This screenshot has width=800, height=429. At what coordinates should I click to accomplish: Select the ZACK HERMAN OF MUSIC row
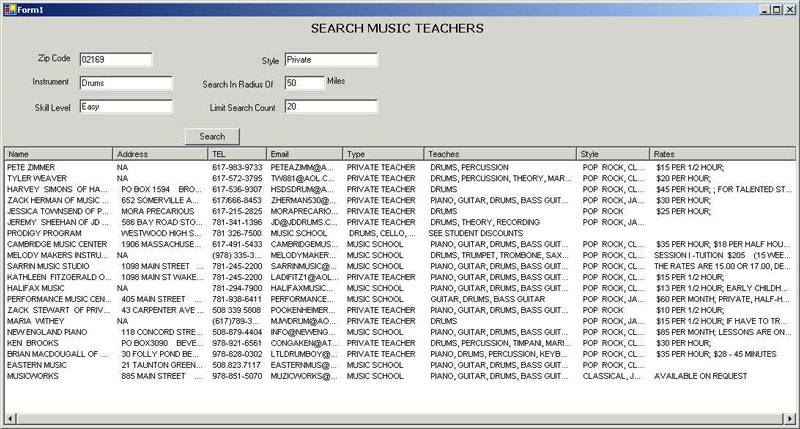(399, 200)
